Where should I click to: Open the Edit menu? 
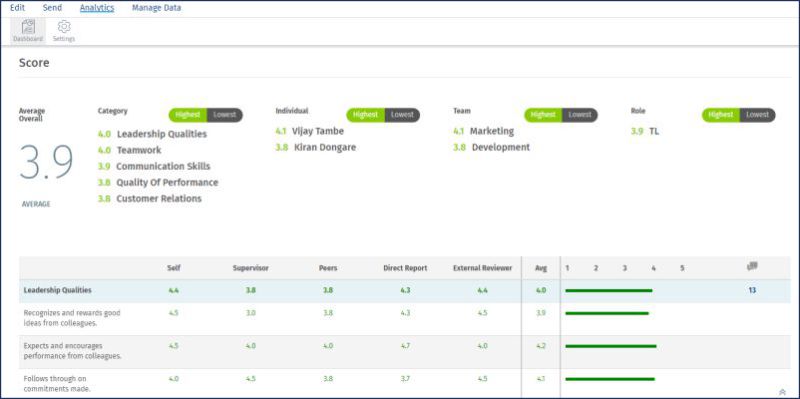pos(17,8)
